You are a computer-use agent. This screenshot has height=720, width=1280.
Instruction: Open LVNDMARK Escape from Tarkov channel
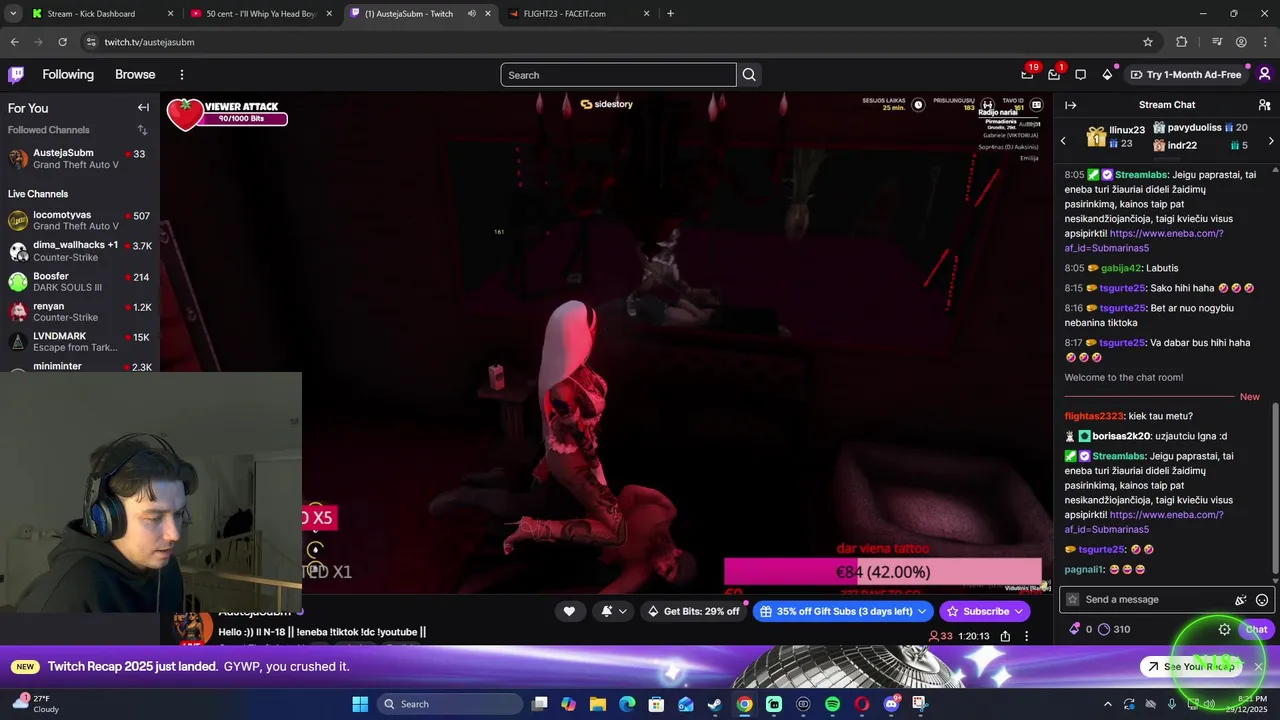[79, 341]
